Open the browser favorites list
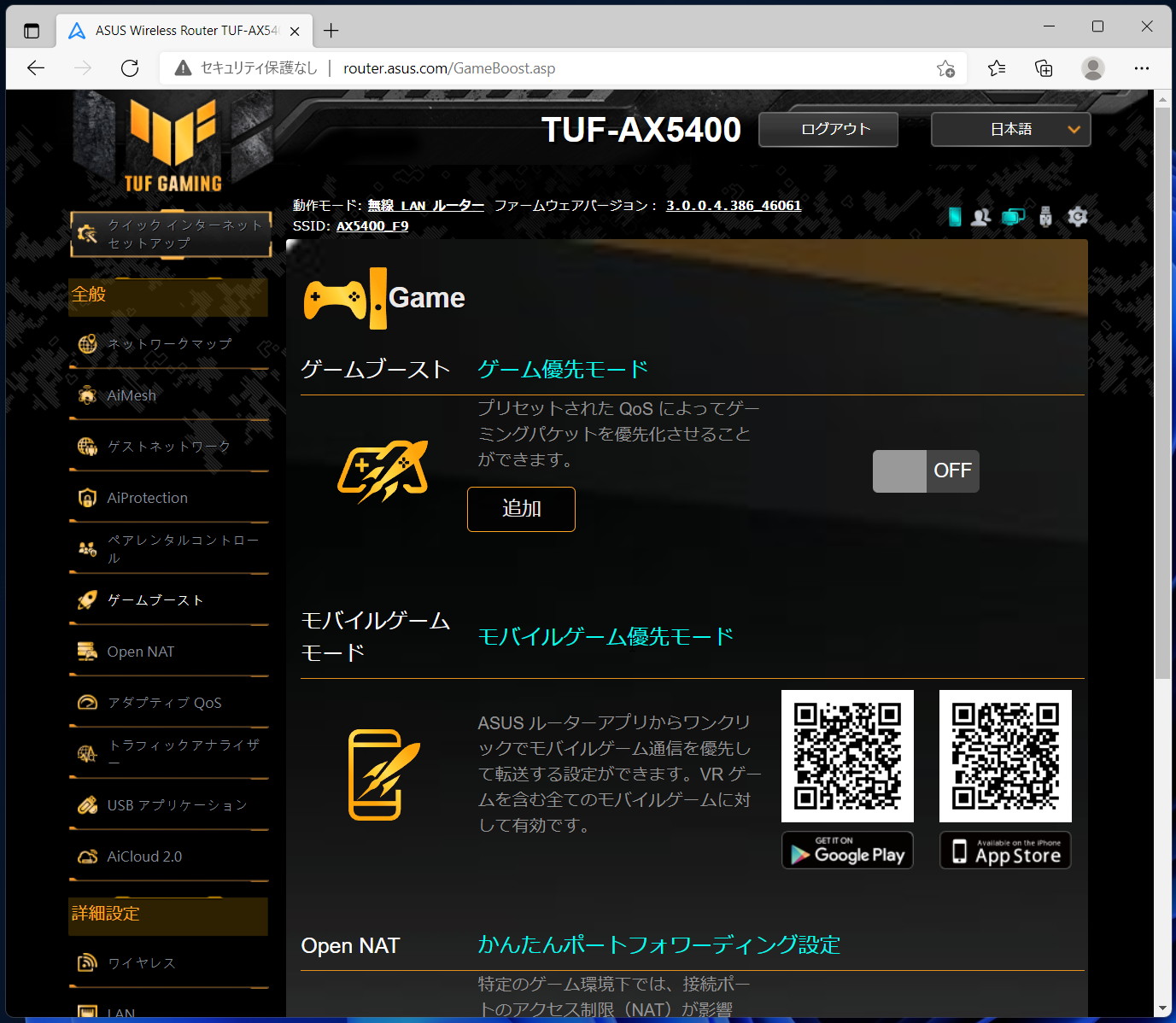This screenshot has width=1176, height=1023. coord(997,68)
